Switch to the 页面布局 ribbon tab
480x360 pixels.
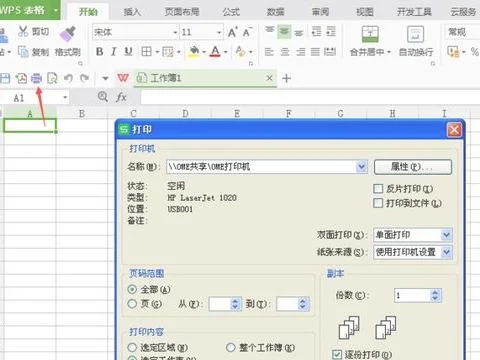[182, 12]
